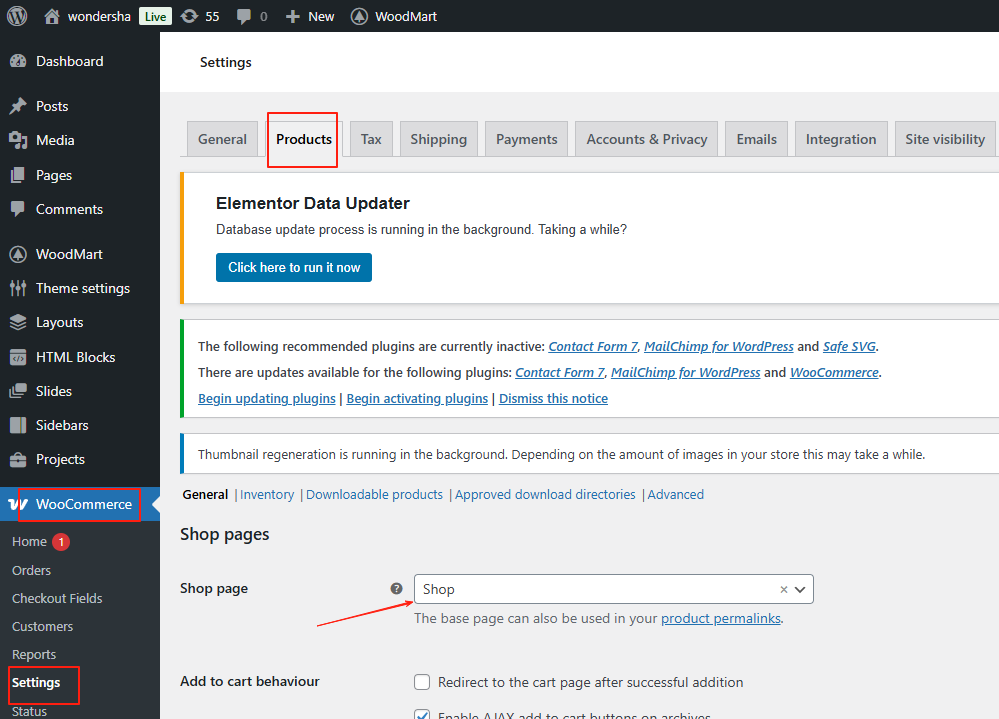Expand the Shop page dropdown
The height and width of the screenshot is (719, 999).
pyautogui.click(x=802, y=589)
